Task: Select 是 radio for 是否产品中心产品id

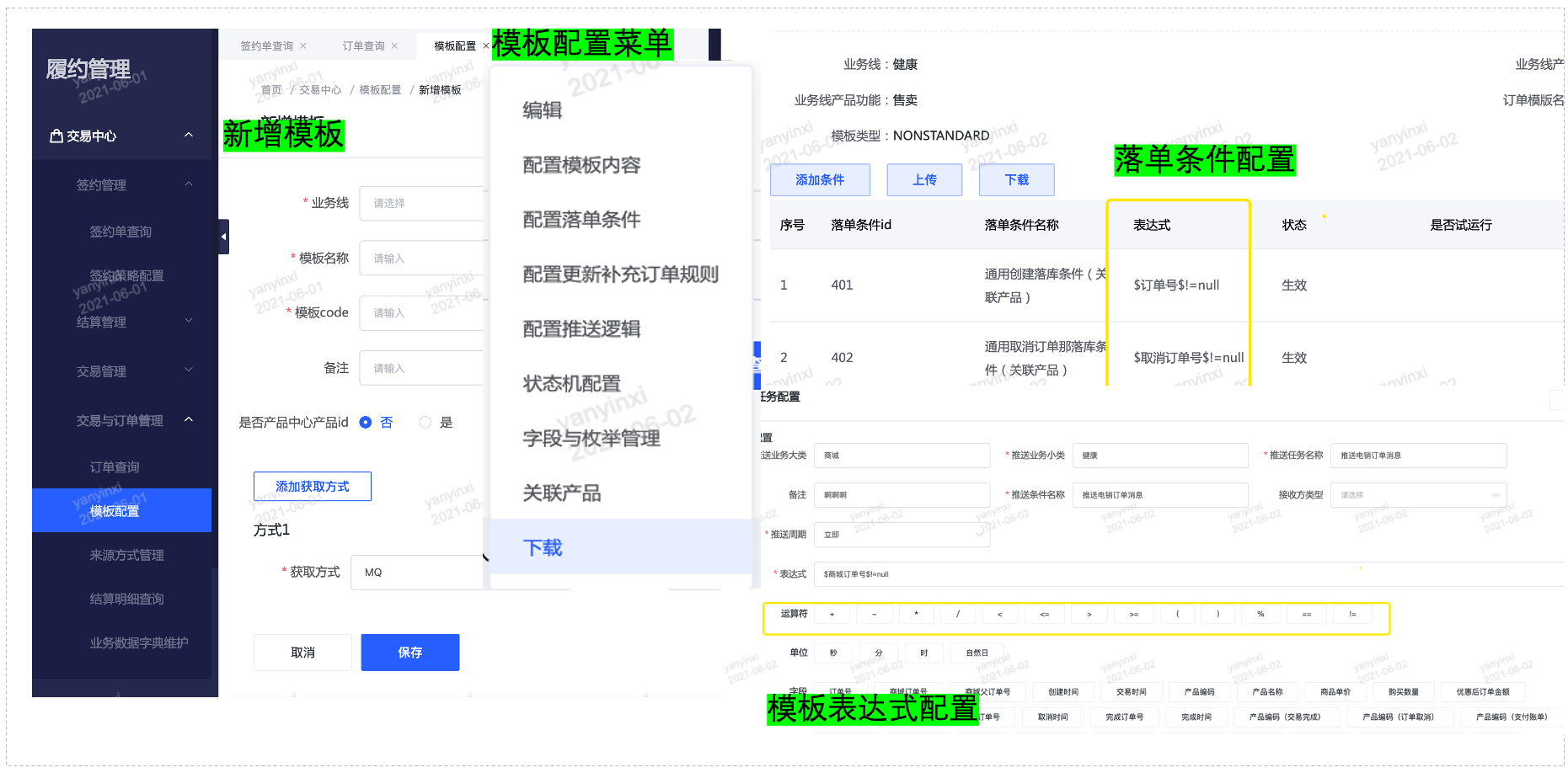Action: coord(425,423)
